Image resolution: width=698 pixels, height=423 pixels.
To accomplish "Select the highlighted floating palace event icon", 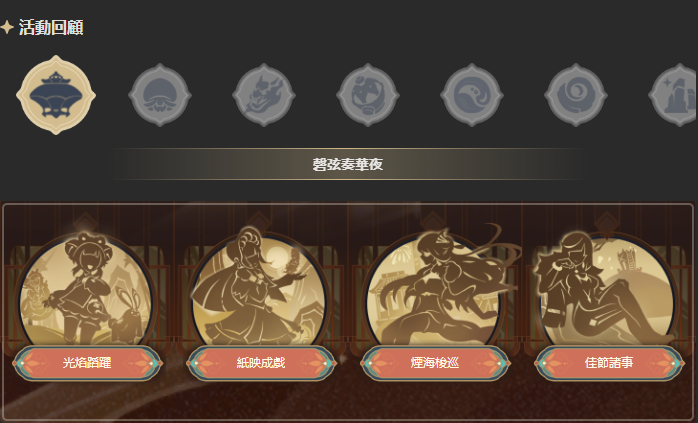I will click(x=56, y=95).
